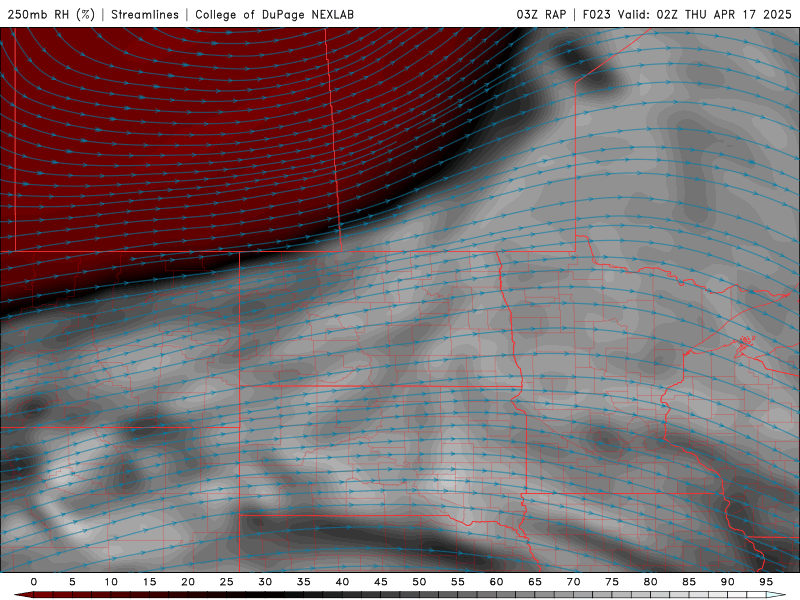Click the '250mb RH (%)' title text
Image resolution: width=800 pixels, height=600 pixels.
point(52,14)
